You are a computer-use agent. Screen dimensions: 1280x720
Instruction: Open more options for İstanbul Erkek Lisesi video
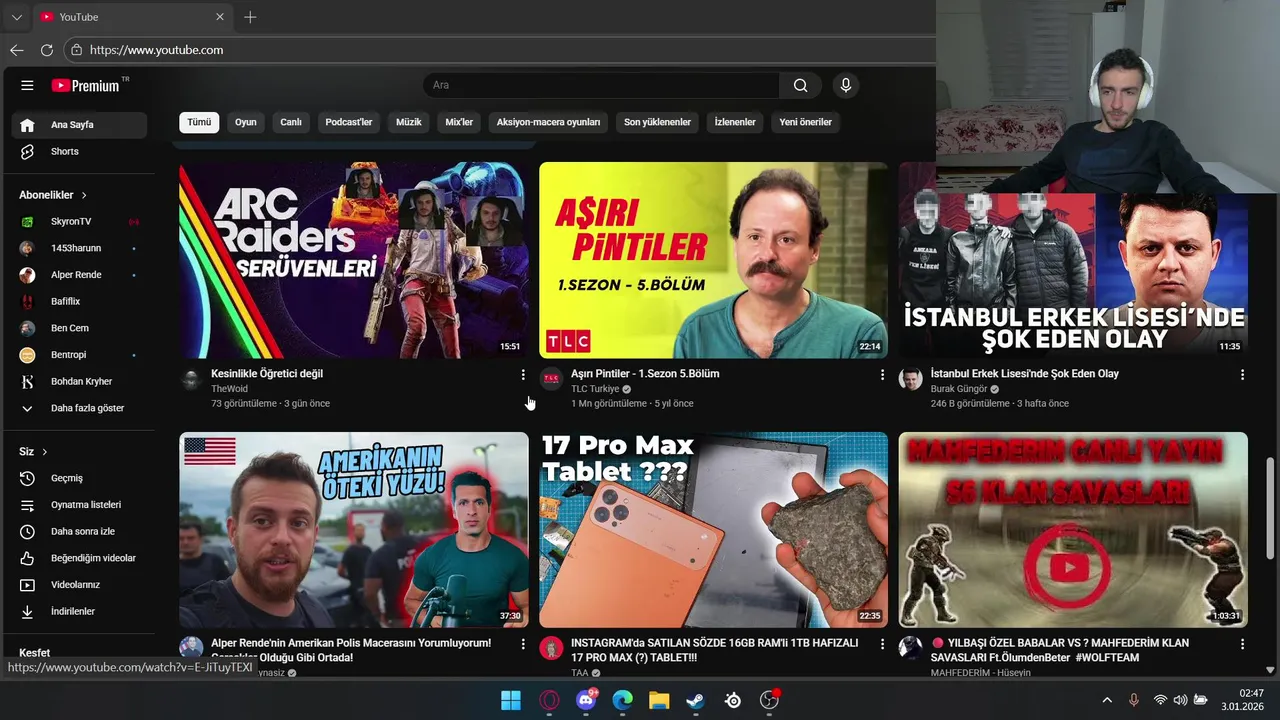click(x=1242, y=374)
